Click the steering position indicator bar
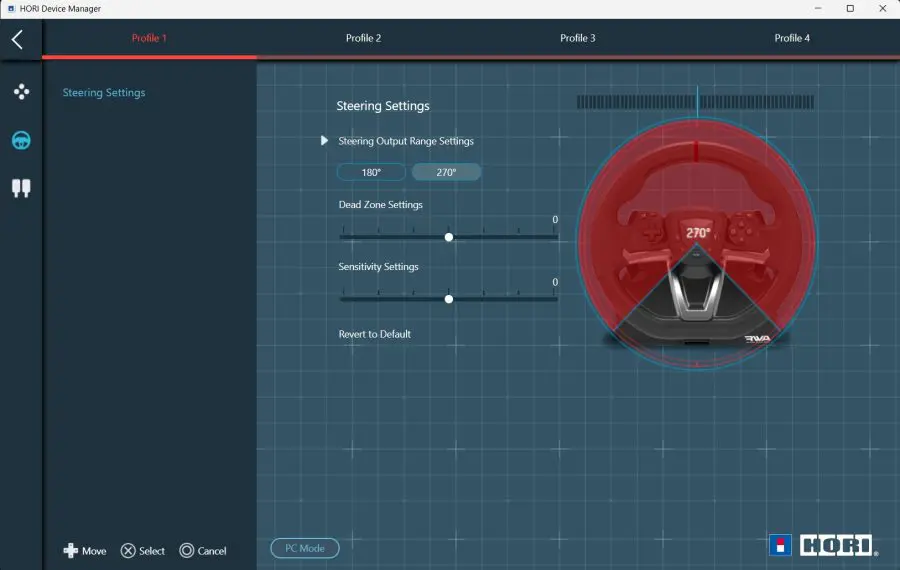 click(x=695, y=102)
